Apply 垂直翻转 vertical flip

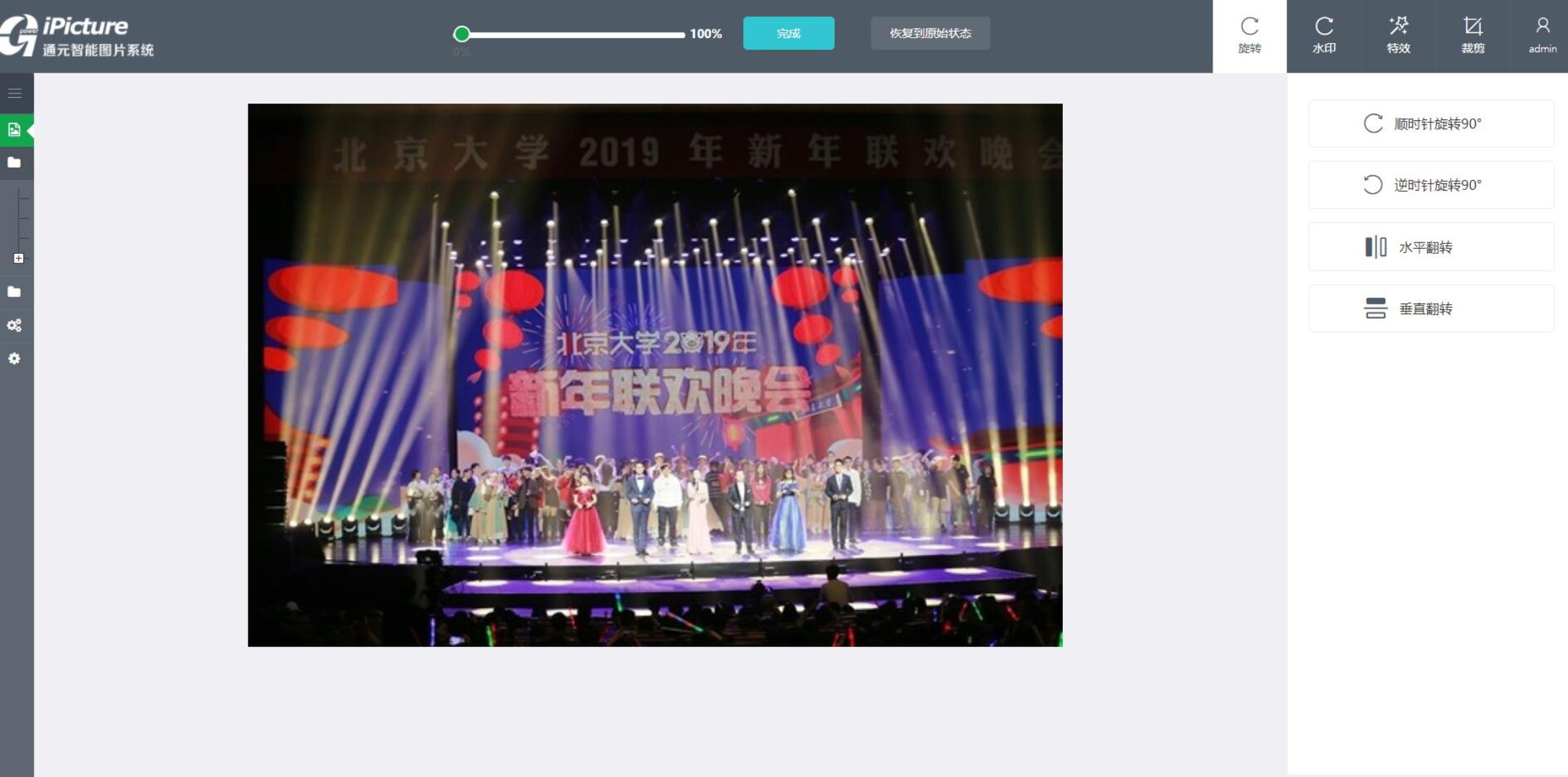(1429, 308)
